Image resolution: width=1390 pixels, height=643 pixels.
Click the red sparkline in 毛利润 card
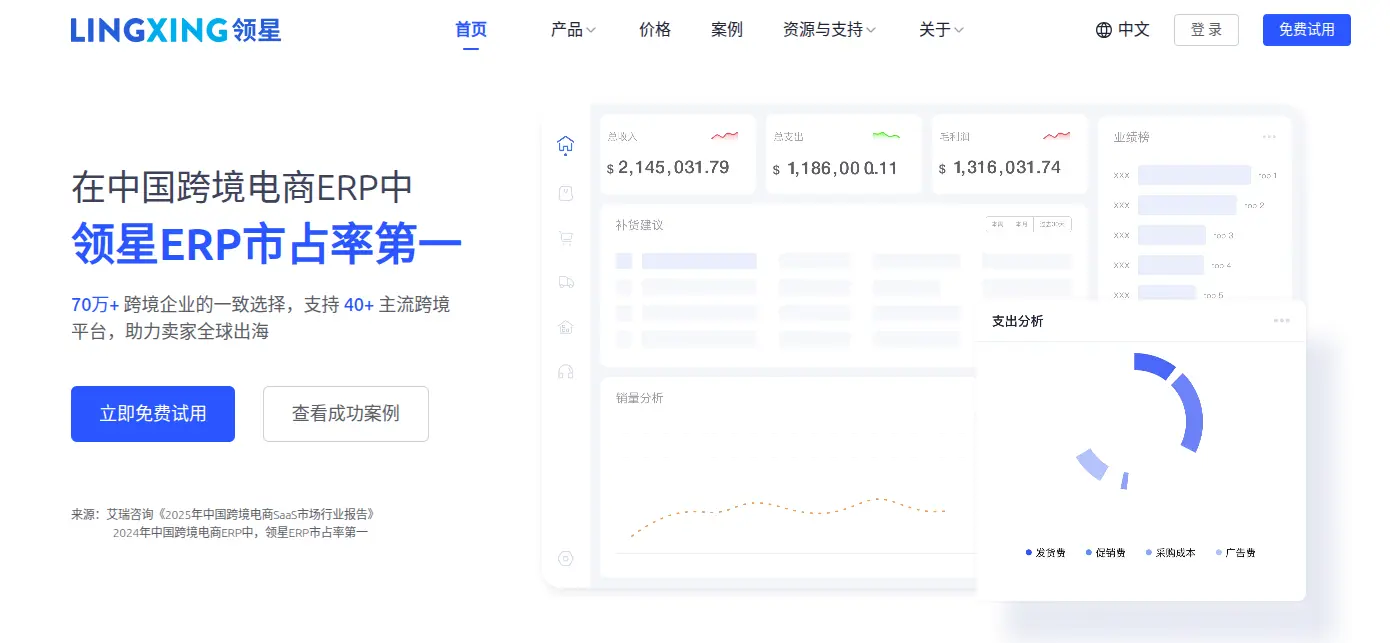1056,135
